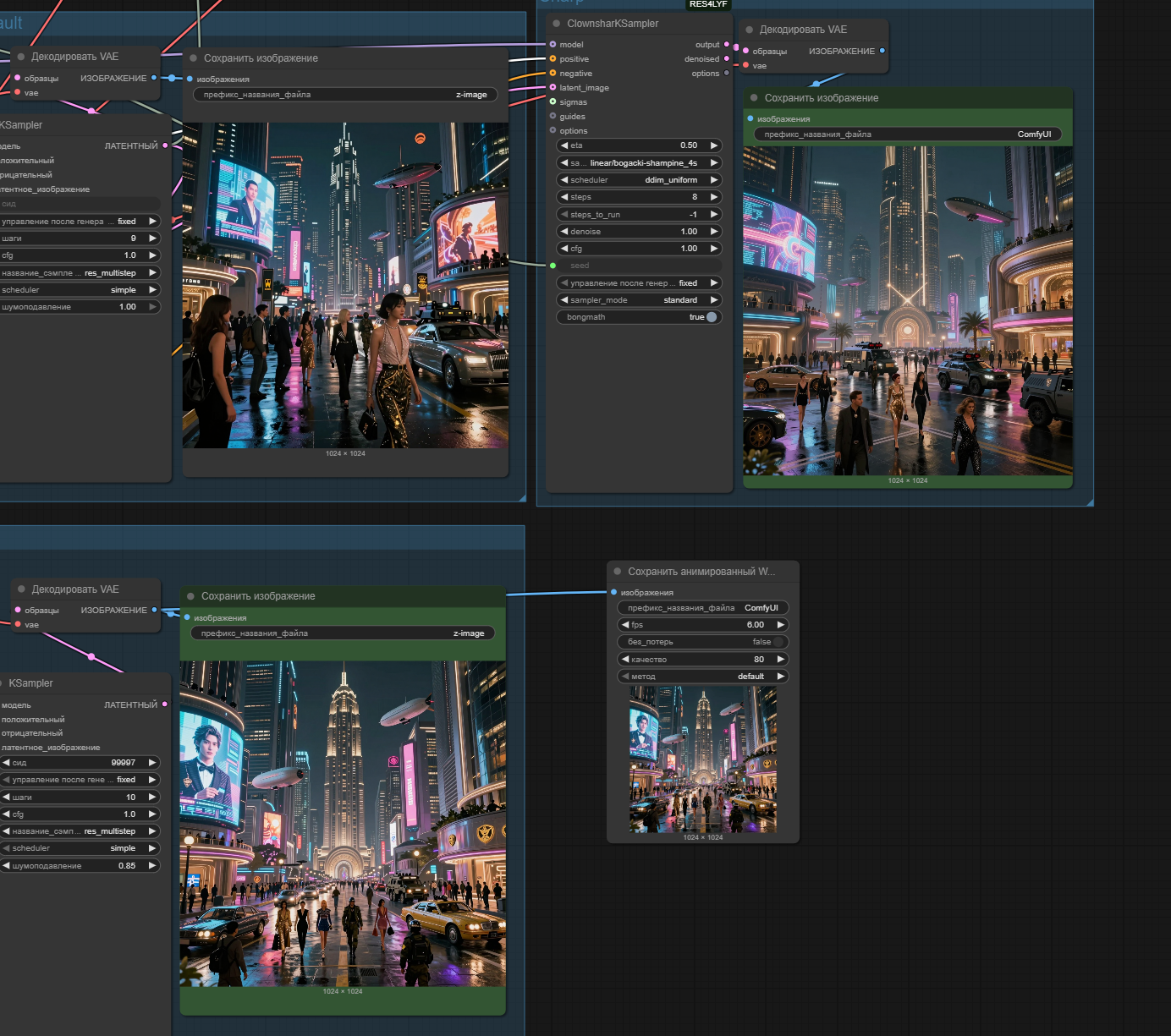Click the model input socket on ClownsharKSampler
The height and width of the screenshot is (1036, 1171).
(x=553, y=45)
